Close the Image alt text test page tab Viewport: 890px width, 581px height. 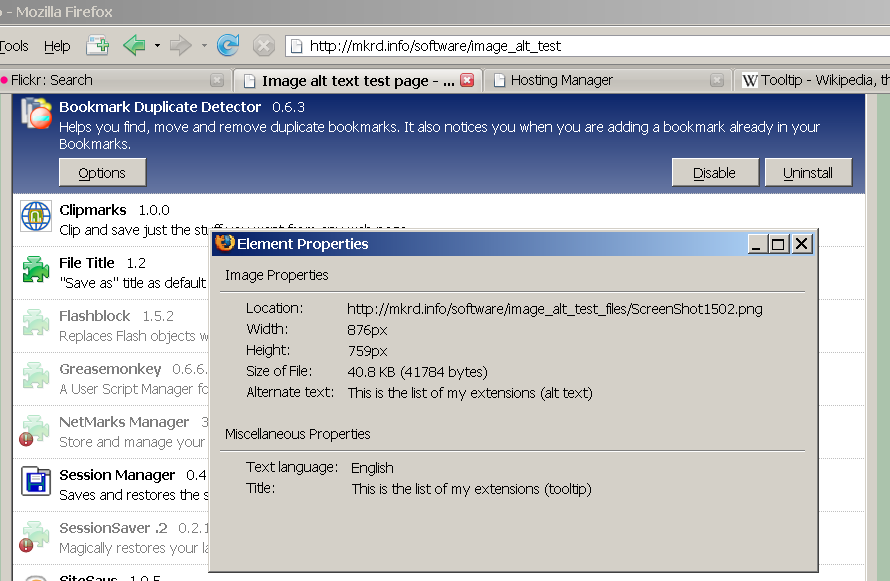[467, 81]
